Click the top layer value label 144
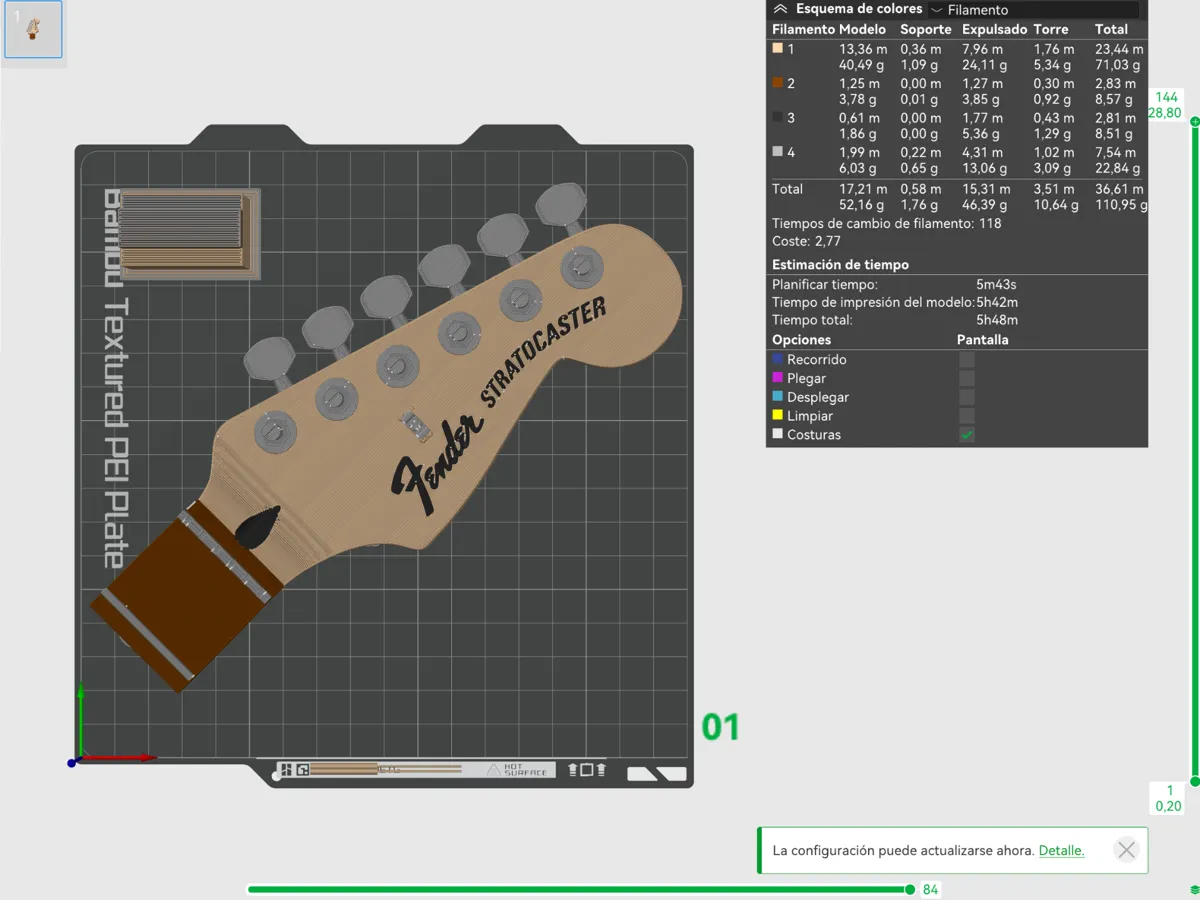The height and width of the screenshot is (900, 1200). coord(1166,97)
